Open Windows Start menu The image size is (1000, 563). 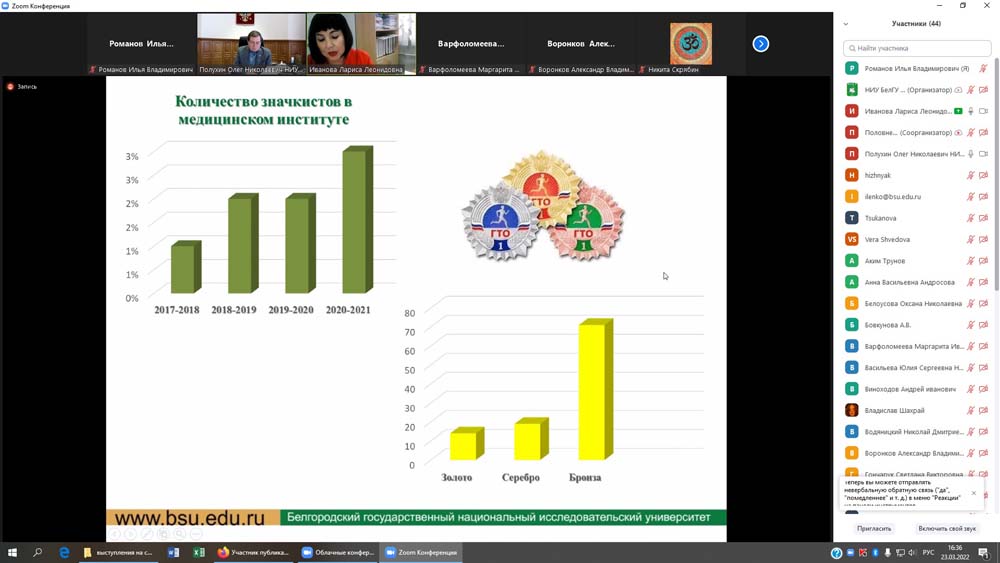(x=12, y=552)
